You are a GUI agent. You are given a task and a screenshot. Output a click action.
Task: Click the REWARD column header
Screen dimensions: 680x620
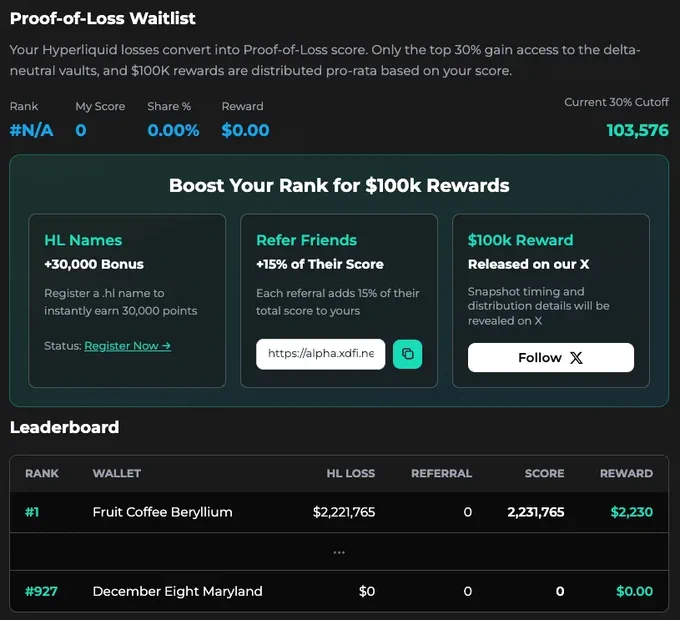[626, 473]
